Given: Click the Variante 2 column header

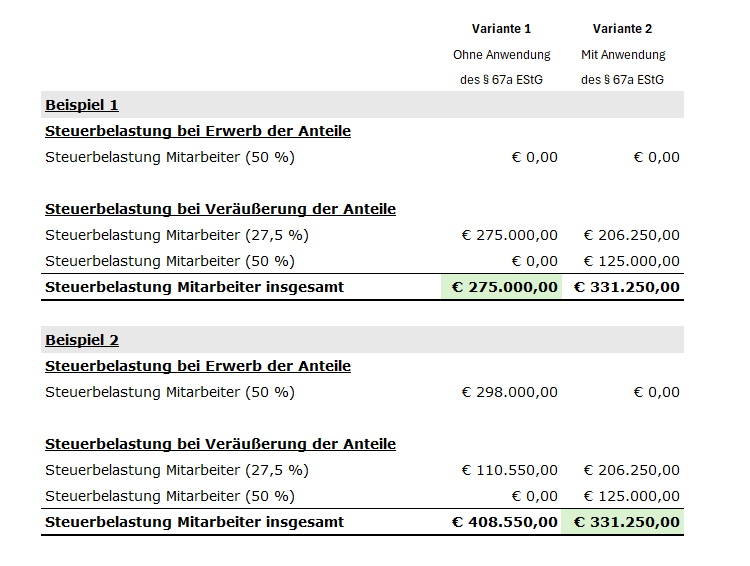Looking at the screenshot, I should [622, 29].
